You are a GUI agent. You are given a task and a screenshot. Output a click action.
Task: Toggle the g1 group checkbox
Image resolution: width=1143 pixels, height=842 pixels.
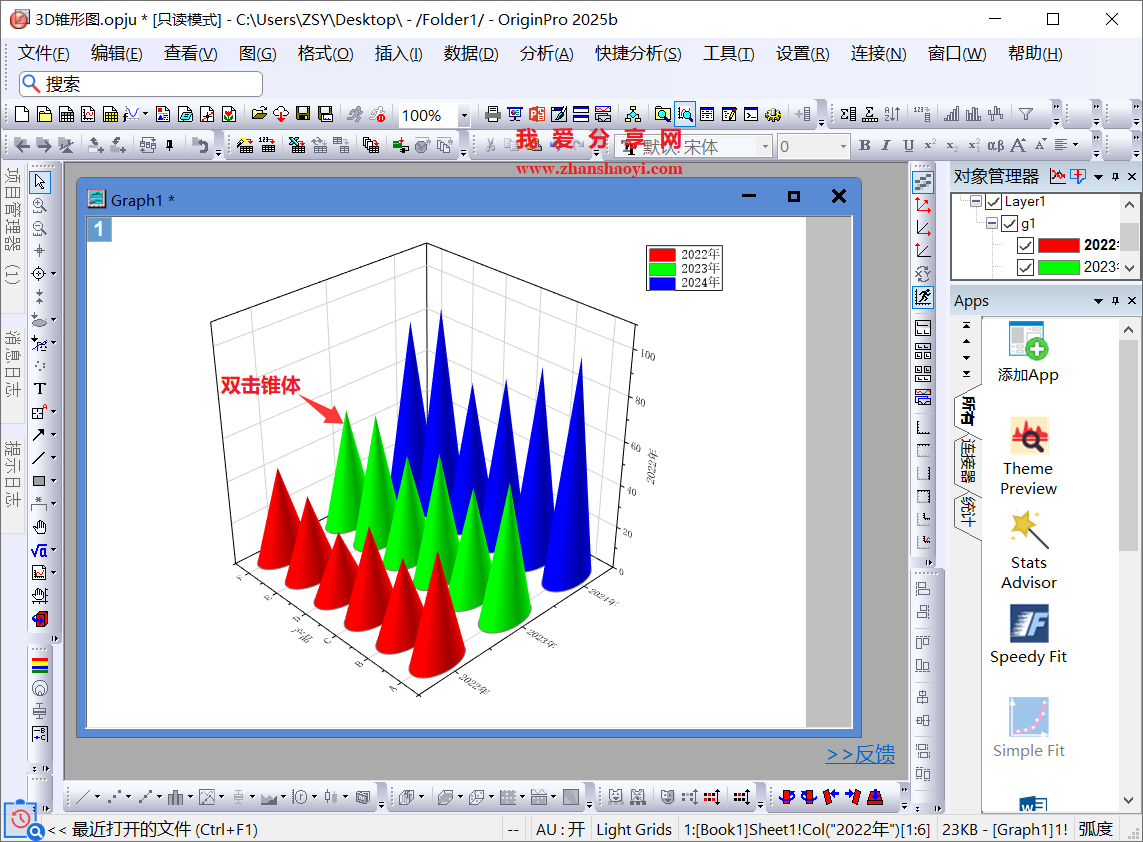tap(1009, 224)
